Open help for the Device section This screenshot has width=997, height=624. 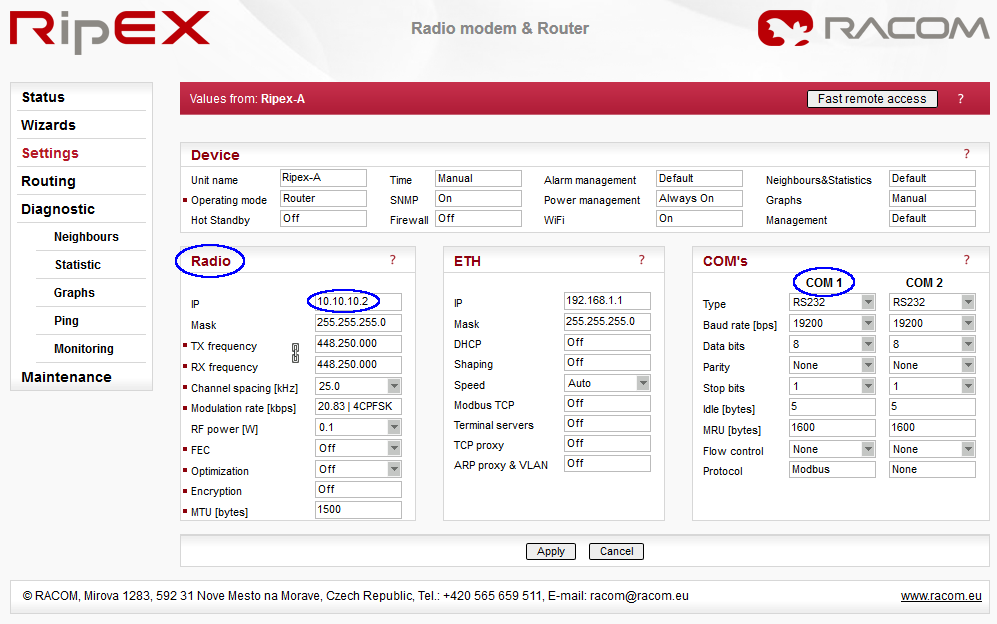point(966,154)
